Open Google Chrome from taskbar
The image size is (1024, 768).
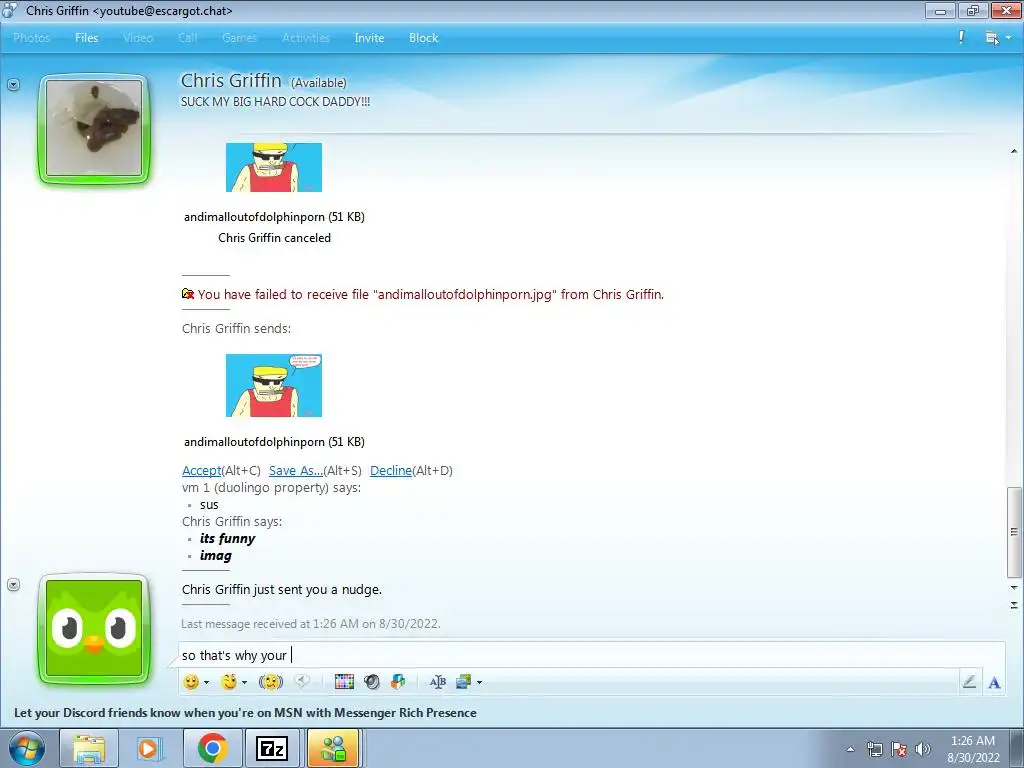coord(212,748)
